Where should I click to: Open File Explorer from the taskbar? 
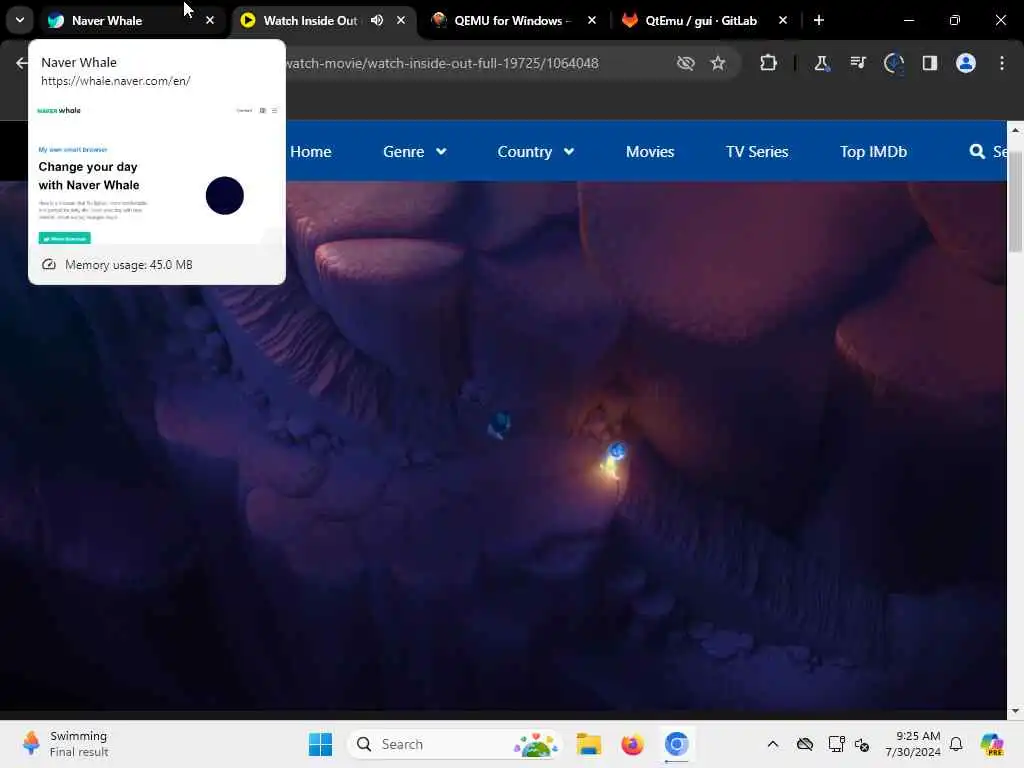588,744
